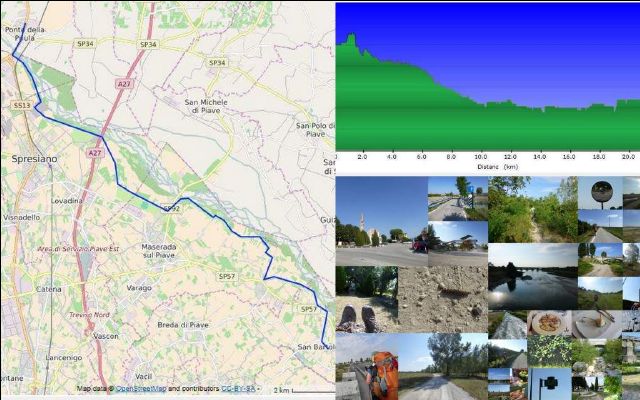The width and height of the screenshot is (640, 400).
Task: Open the CC-BY-SA license link
Action: (x=238, y=388)
